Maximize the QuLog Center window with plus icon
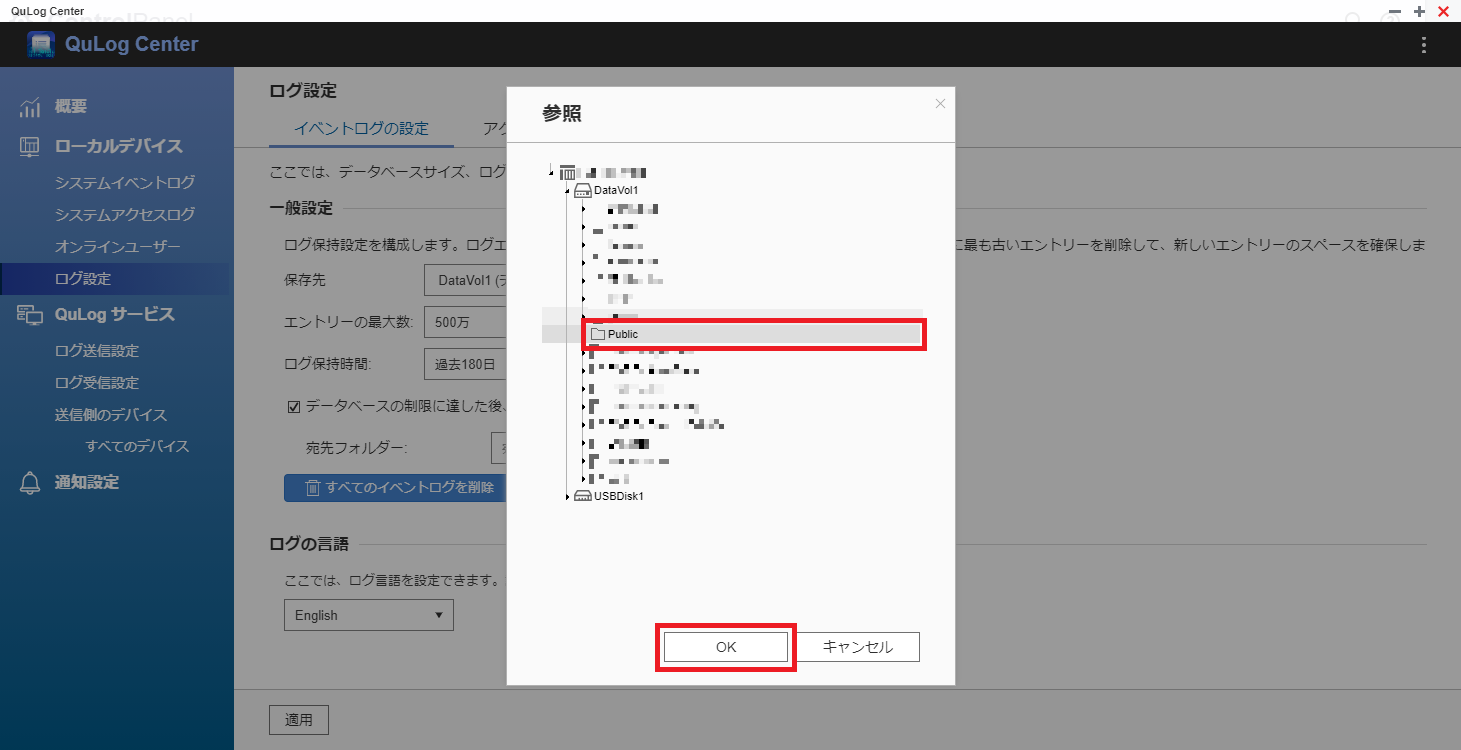 coord(1419,11)
